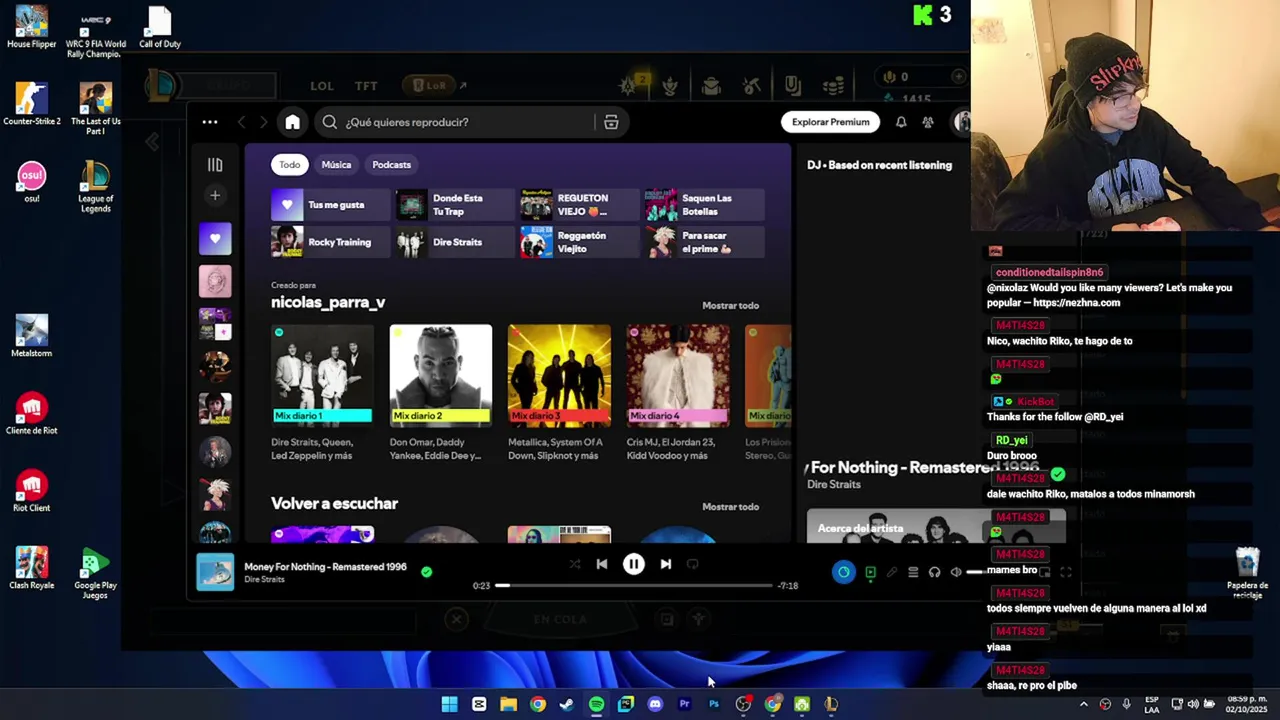Select the Podcasts filter chip
The width and height of the screenshot is (1280, 720).
(x=391, y=165)
